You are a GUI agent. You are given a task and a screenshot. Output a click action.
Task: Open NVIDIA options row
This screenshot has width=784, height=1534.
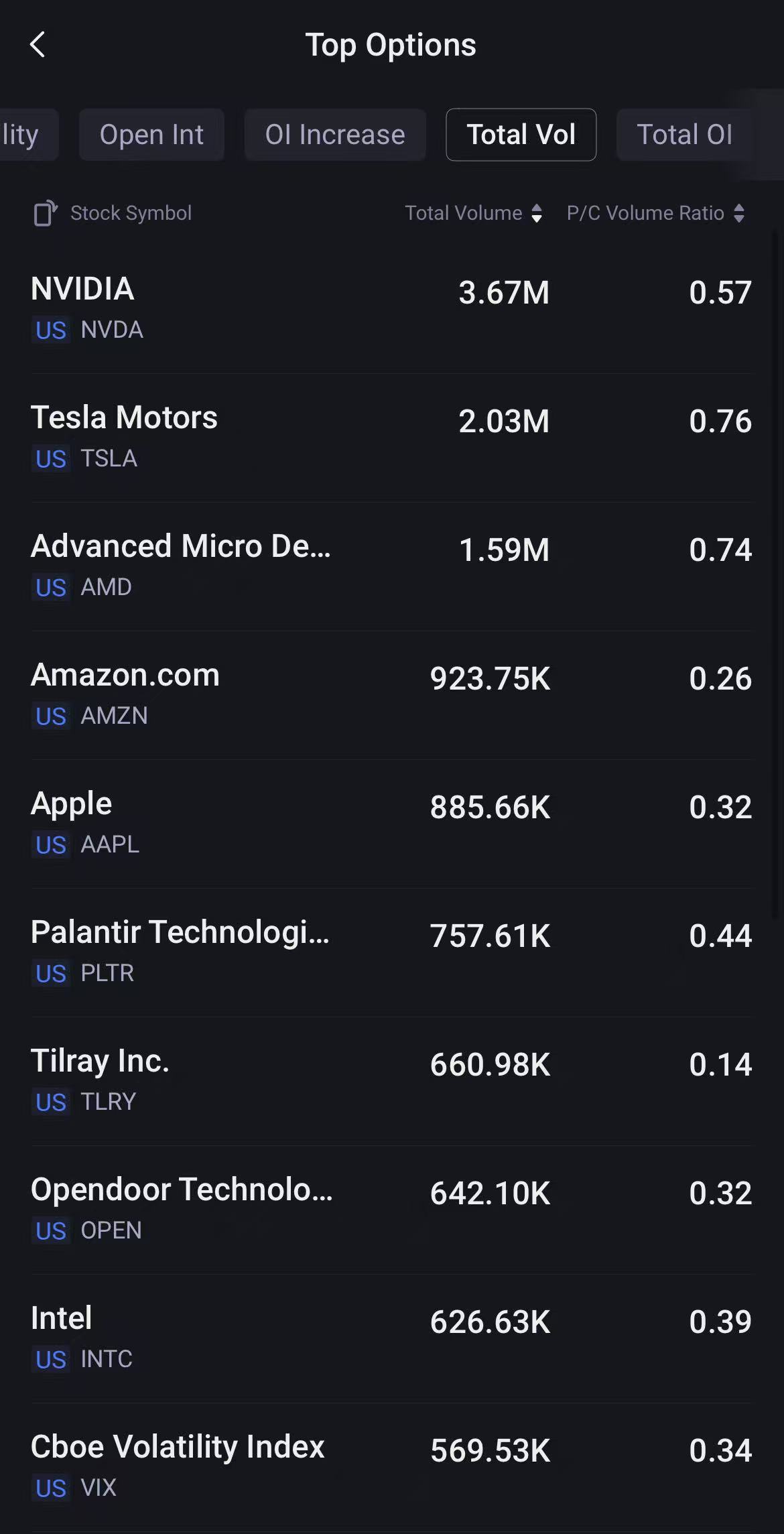point(391,308)
